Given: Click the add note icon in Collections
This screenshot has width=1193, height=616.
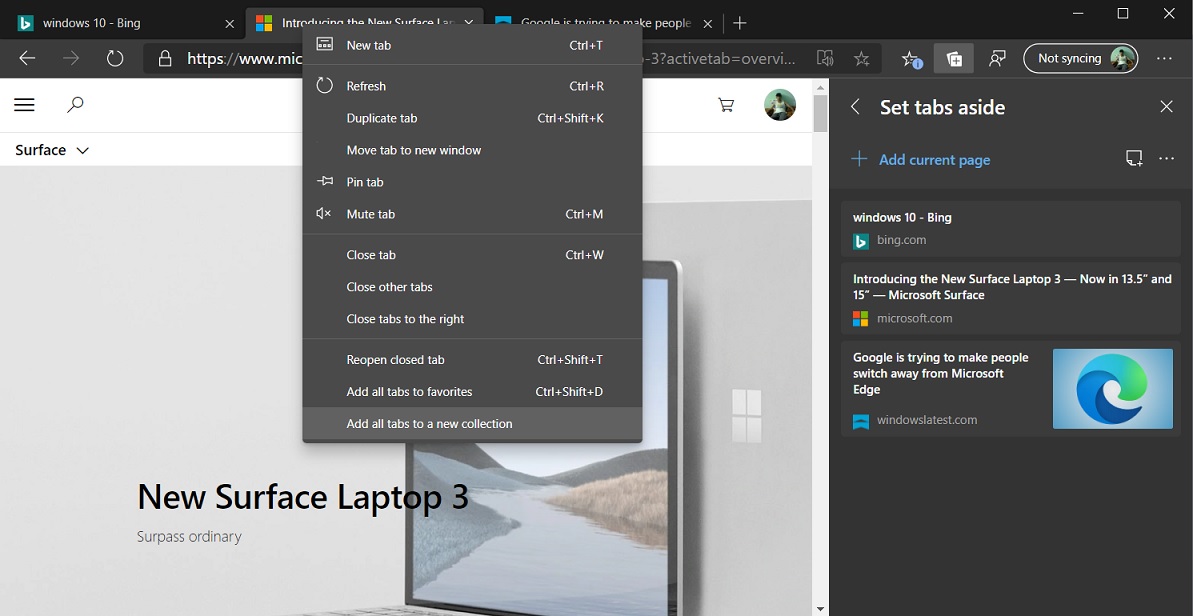Looking at the screenshot, I should coord(1134,158).
